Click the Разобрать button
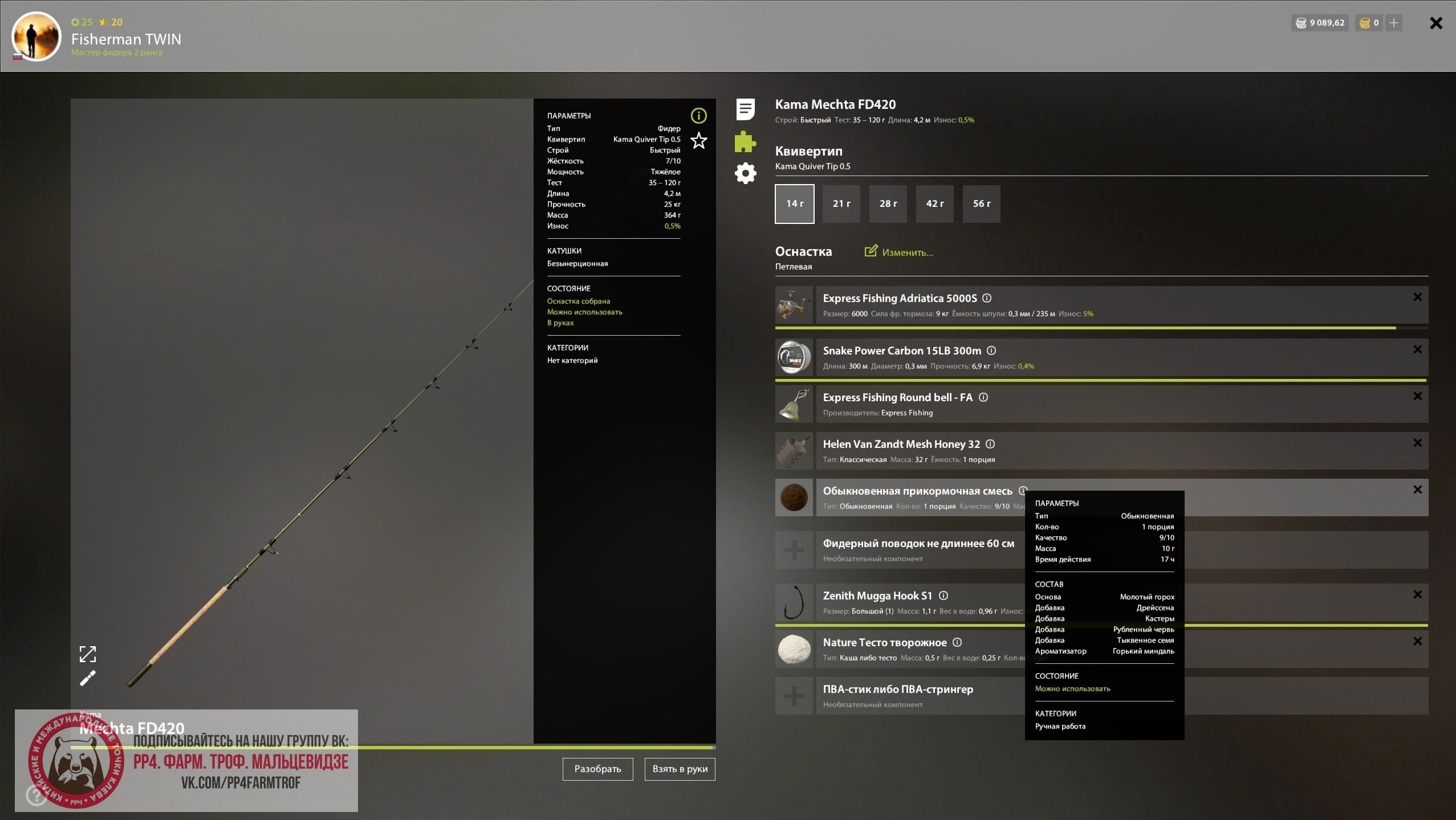Screen dimensions: 1456x820 click(x=597, y=769)
